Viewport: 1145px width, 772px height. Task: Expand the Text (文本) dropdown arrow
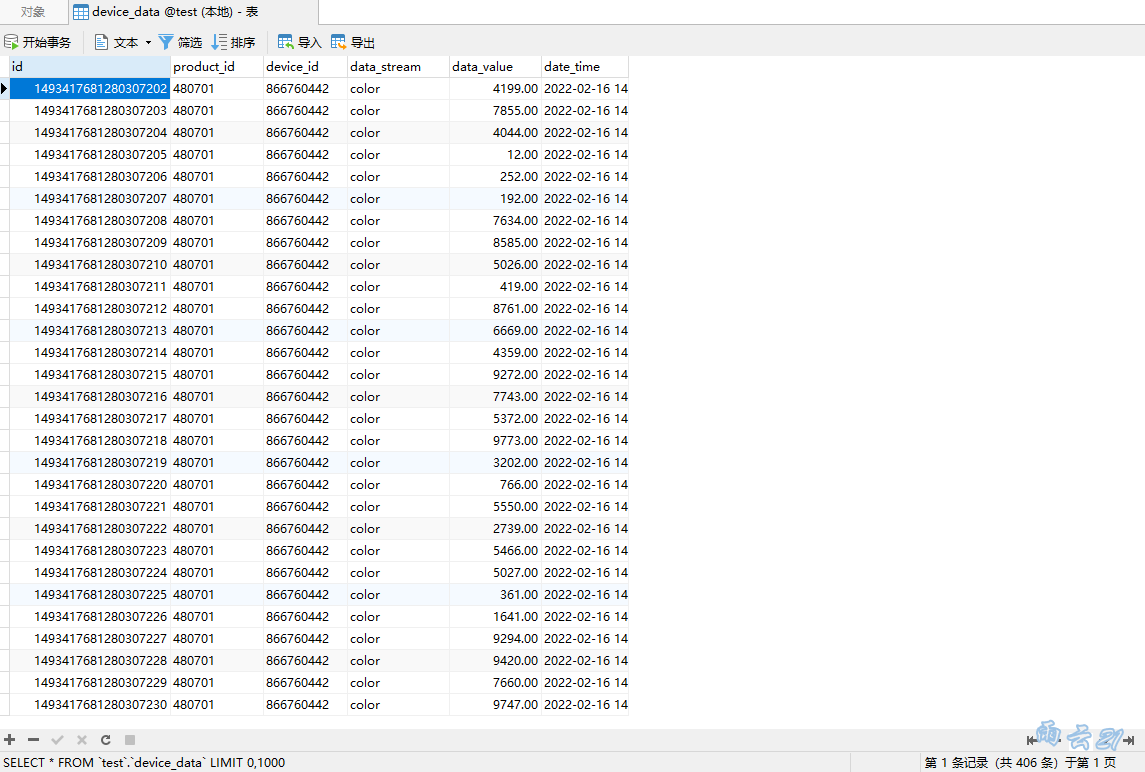[148, 42]
